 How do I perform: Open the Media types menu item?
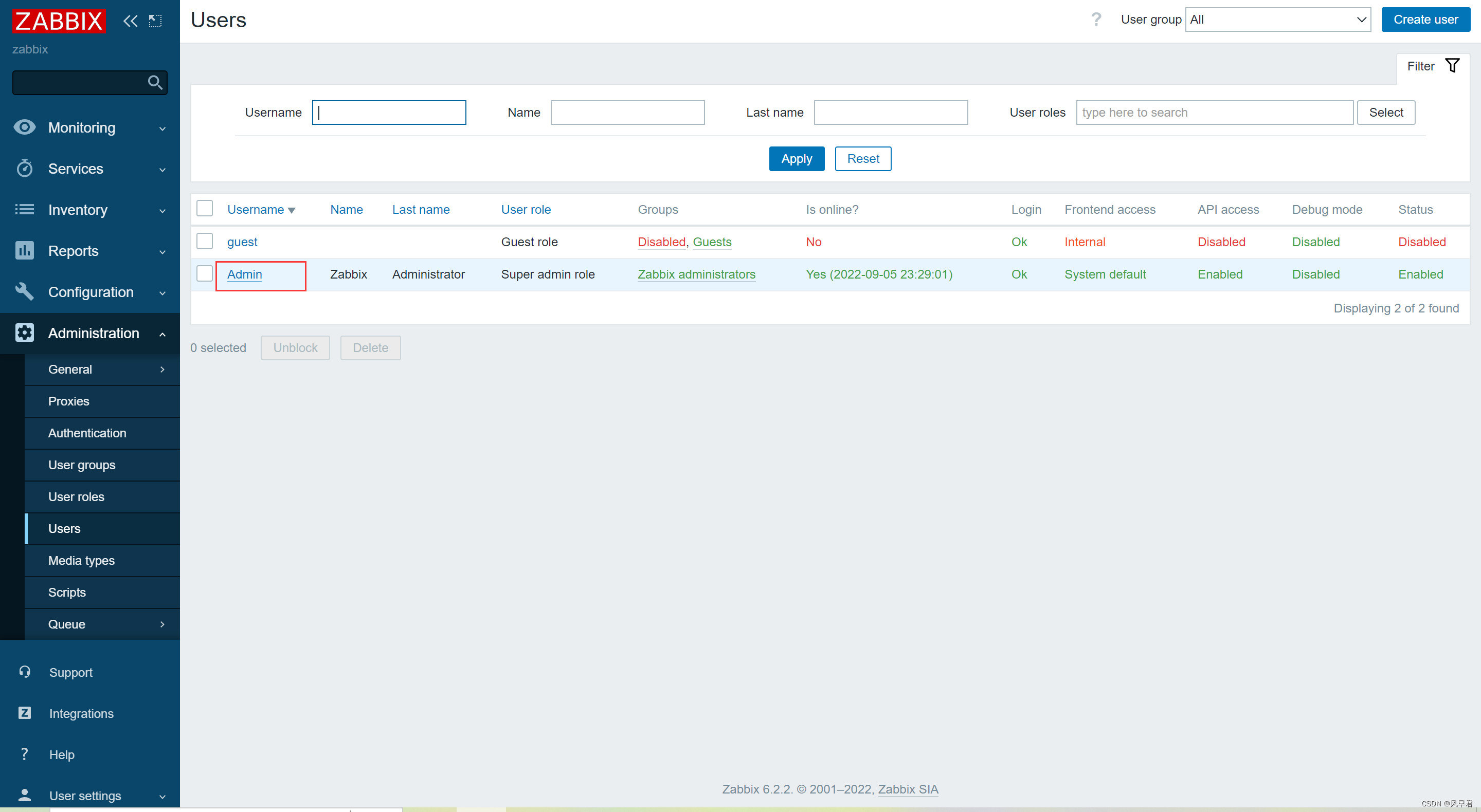[x=82, y=560]
